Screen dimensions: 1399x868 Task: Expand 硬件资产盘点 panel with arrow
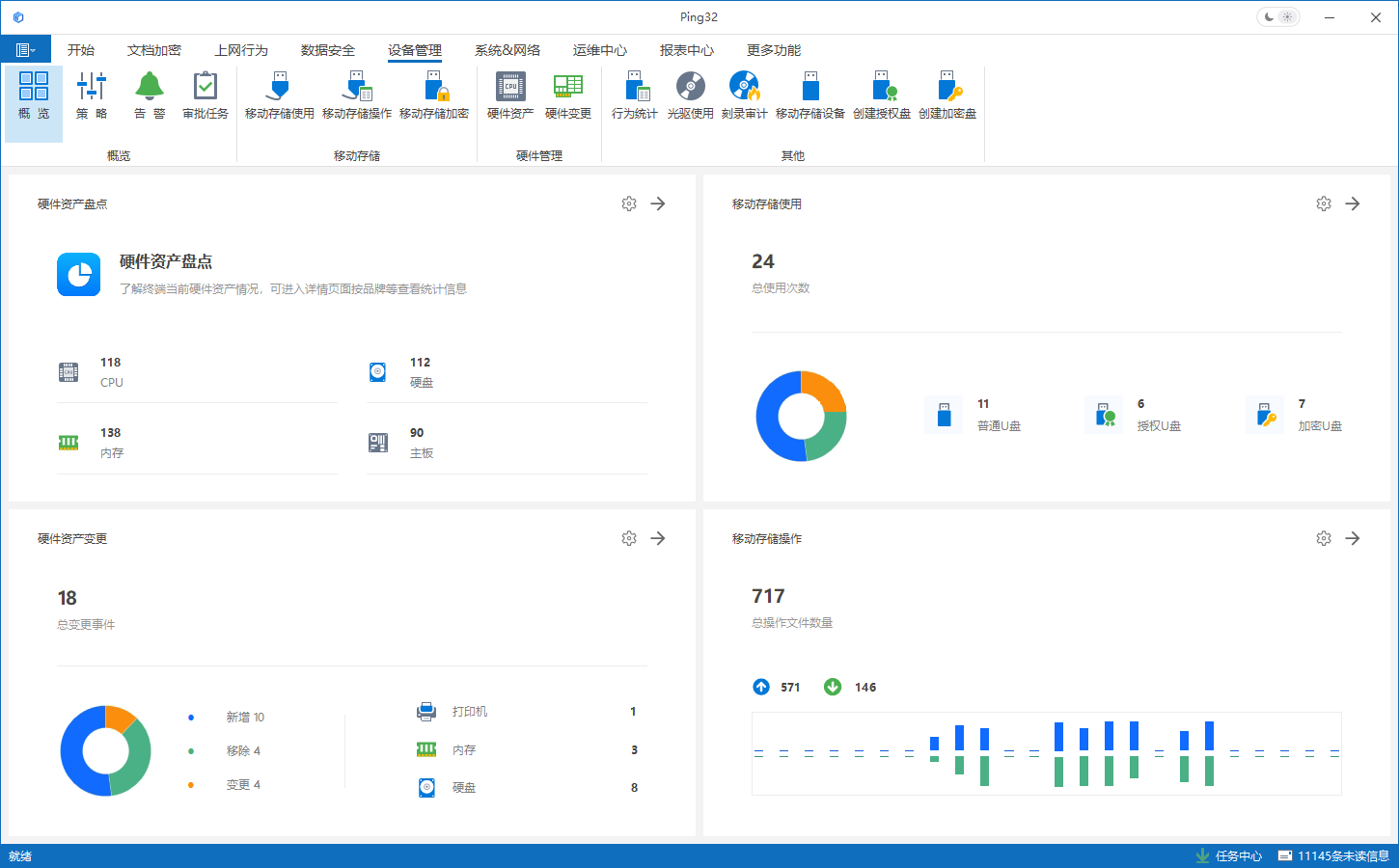tap(658, 203)
